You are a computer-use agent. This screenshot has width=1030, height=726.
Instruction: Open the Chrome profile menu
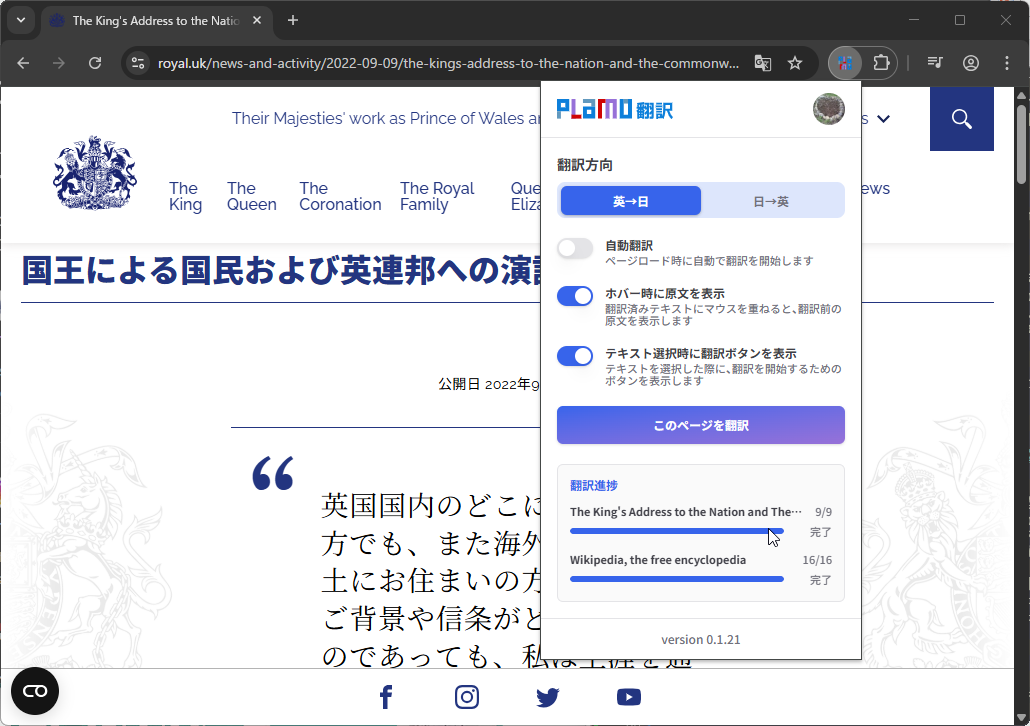[x=970, y=62]
